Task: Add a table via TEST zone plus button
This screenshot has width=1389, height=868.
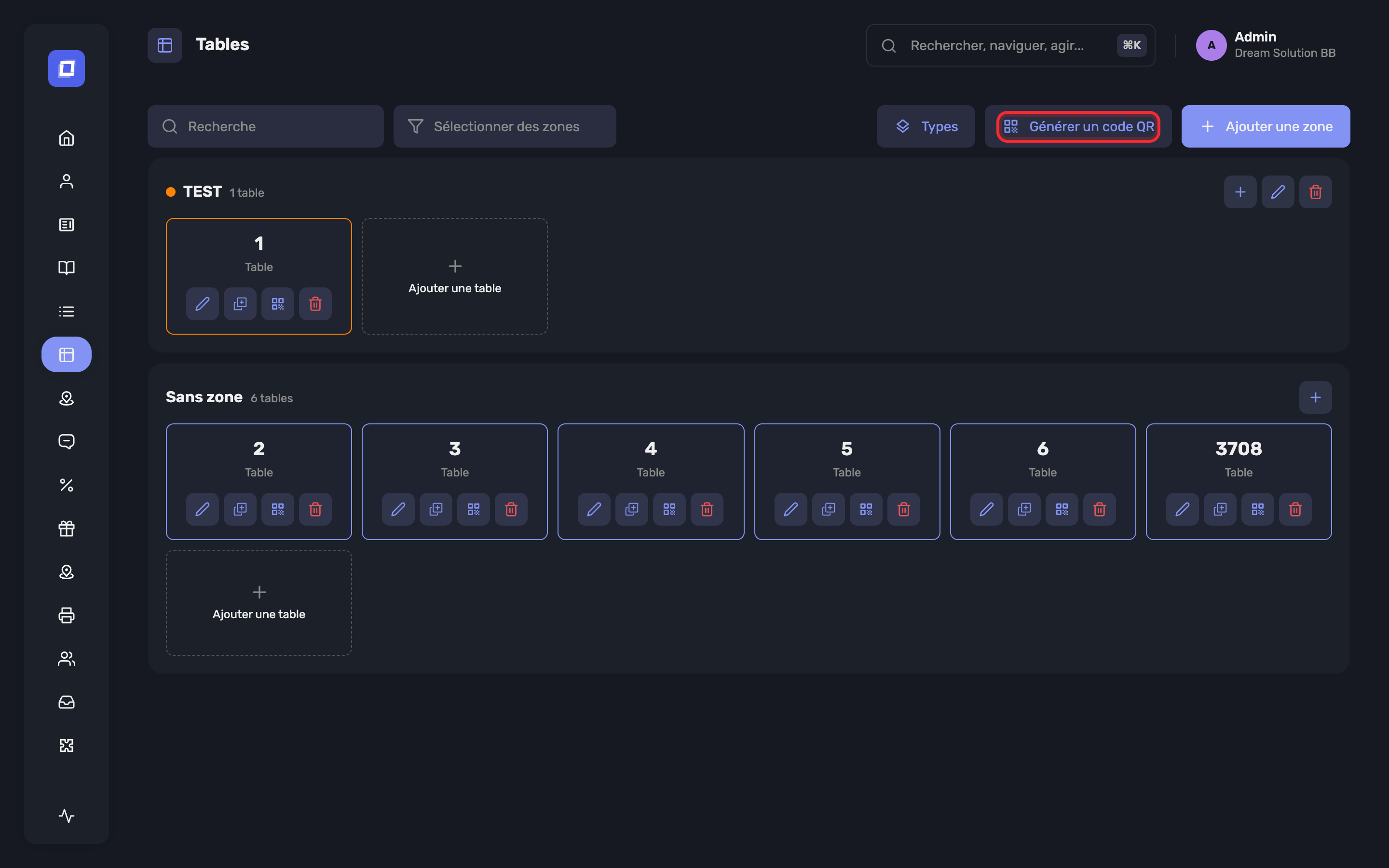Action: tap(1240, 192)
